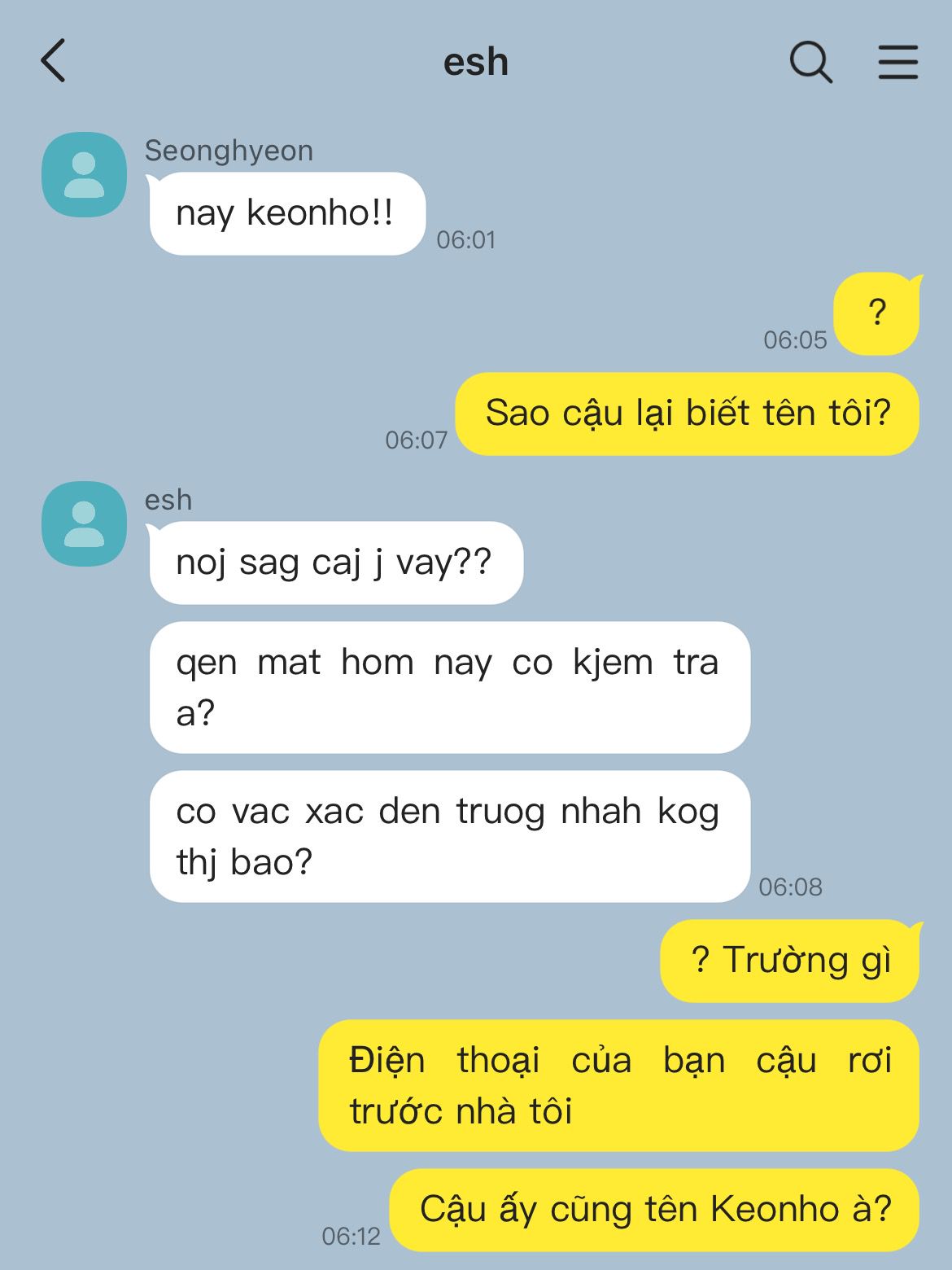Select the 'co vac xac den truog' message
Viewport: 952px width, 1270px height.
[x=450, y=836]
